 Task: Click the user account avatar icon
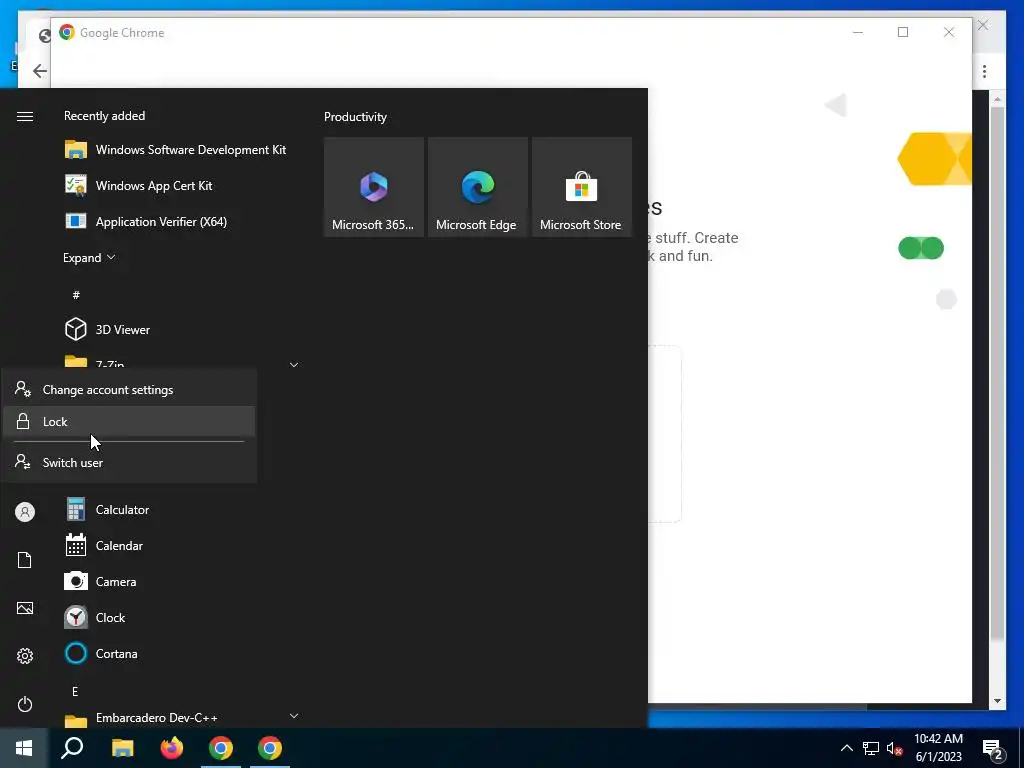(x=25, y=512)
